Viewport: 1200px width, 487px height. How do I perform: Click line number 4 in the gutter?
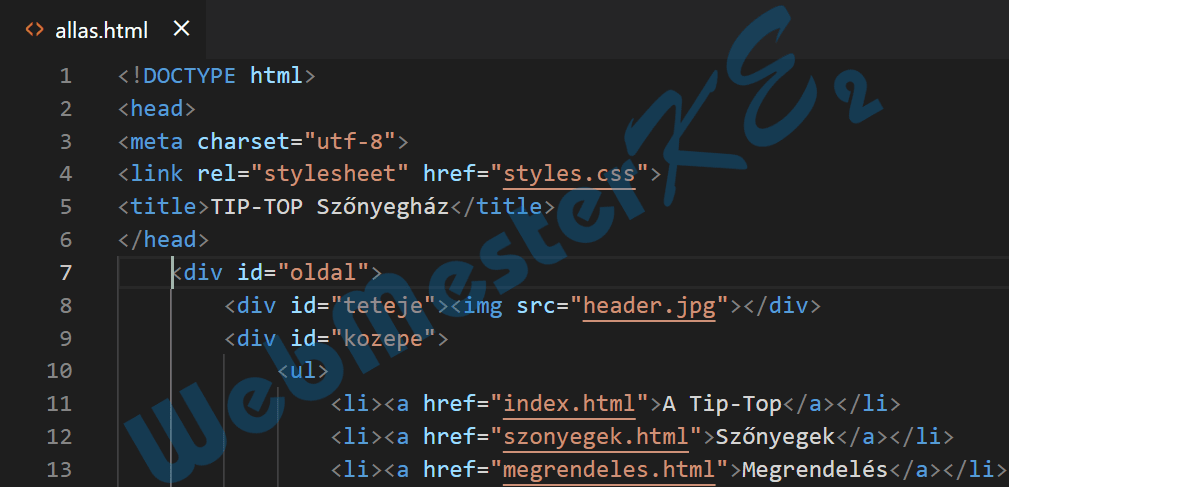66,174
